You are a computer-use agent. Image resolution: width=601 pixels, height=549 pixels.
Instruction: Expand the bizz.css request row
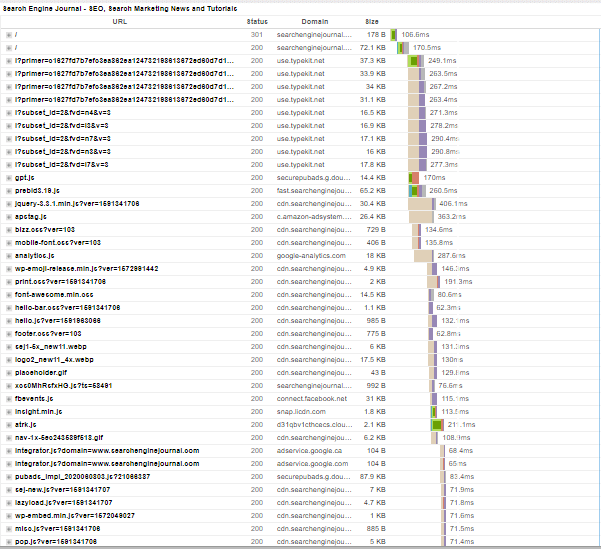pos(8,230)
